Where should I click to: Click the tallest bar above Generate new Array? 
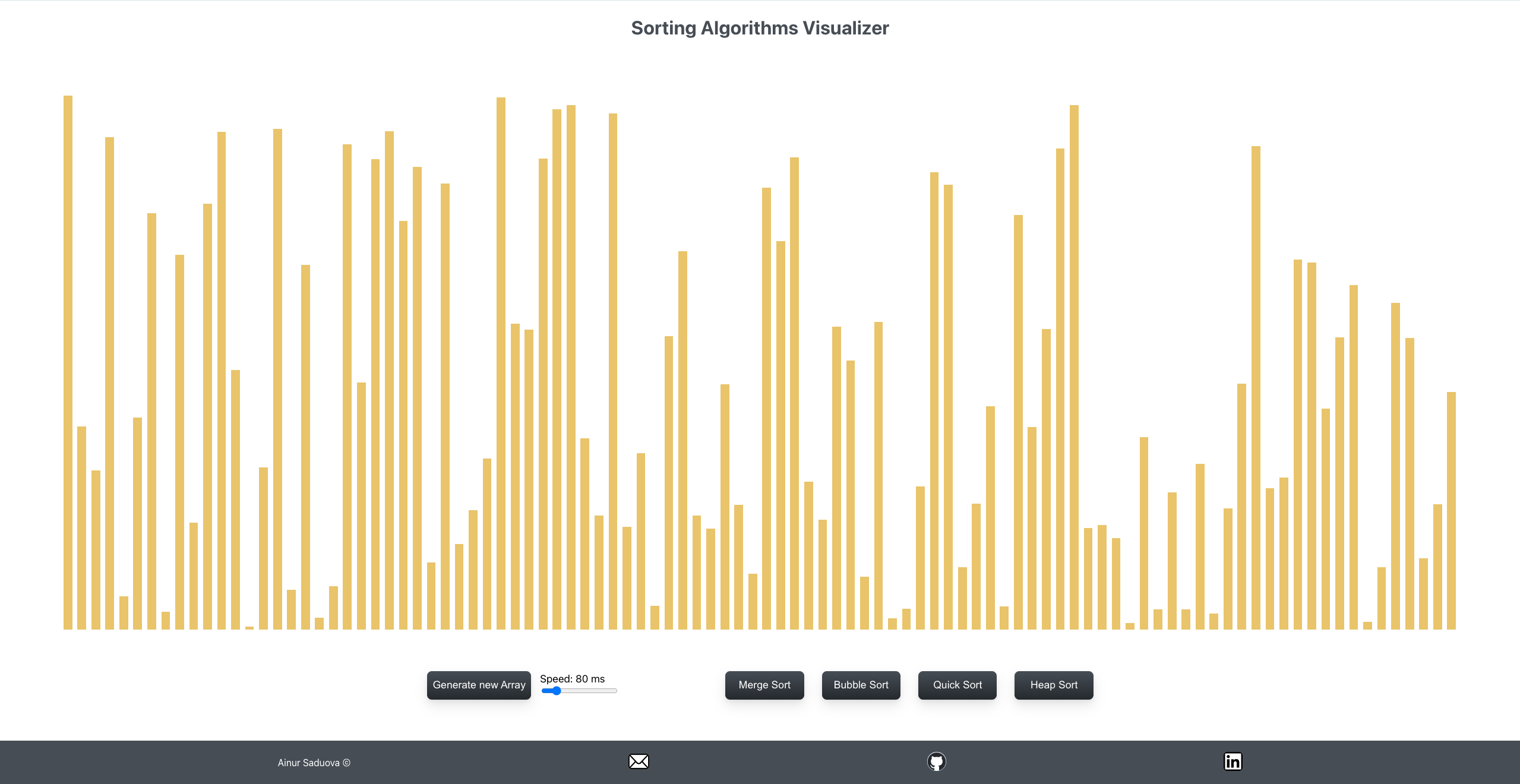click(501, 363)
